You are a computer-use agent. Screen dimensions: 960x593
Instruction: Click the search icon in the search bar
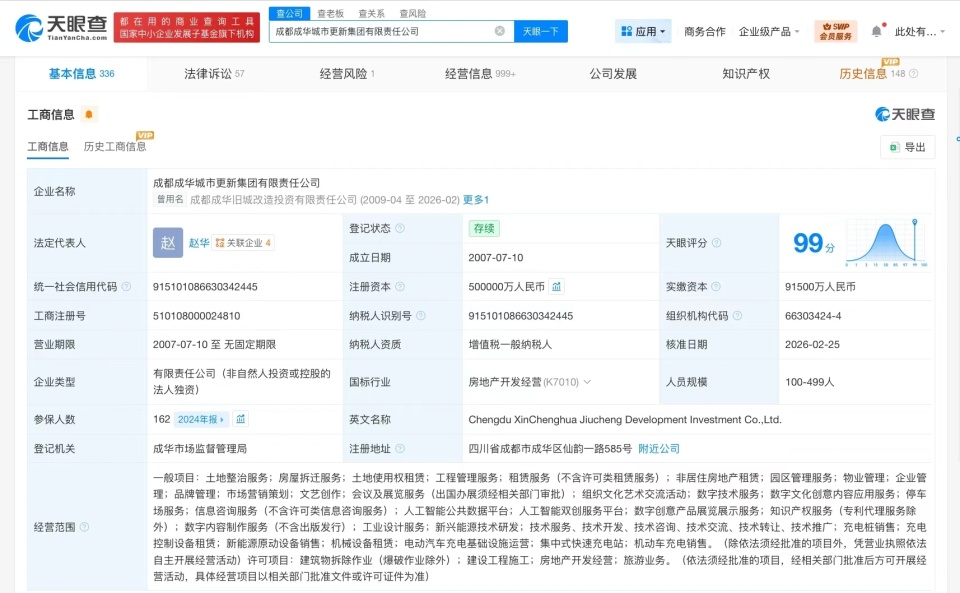500,31
